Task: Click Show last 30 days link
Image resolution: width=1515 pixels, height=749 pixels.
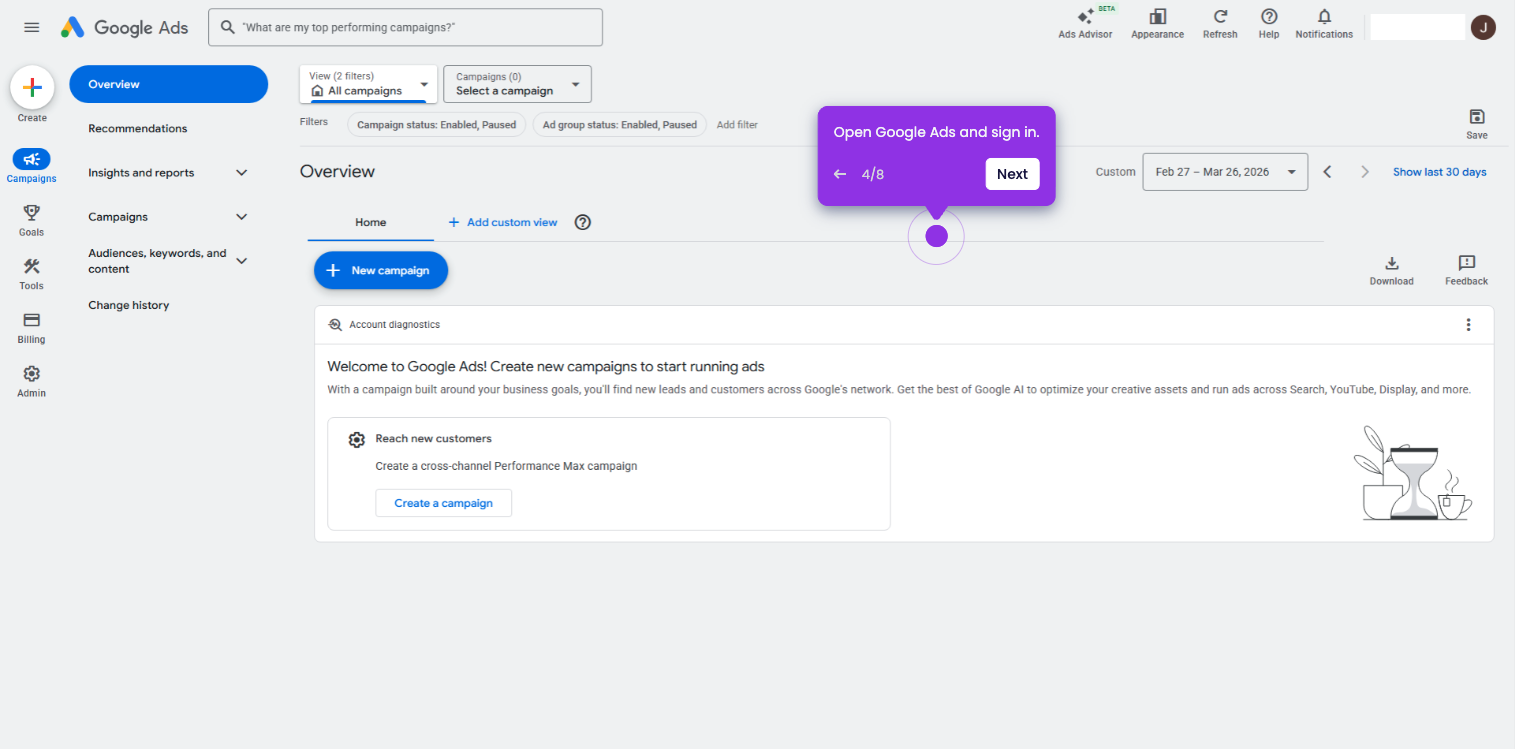Action: coord(1440,172)
